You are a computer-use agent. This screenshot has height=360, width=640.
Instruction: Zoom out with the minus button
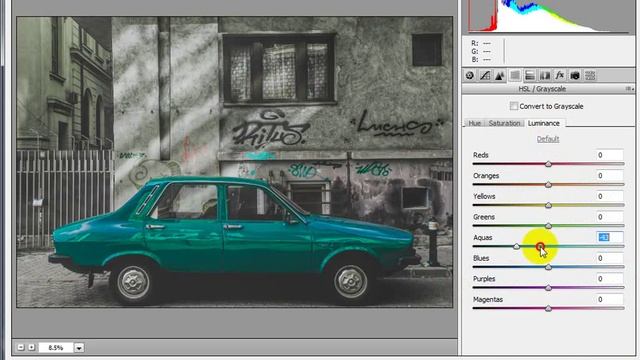(x=20, y=347)
